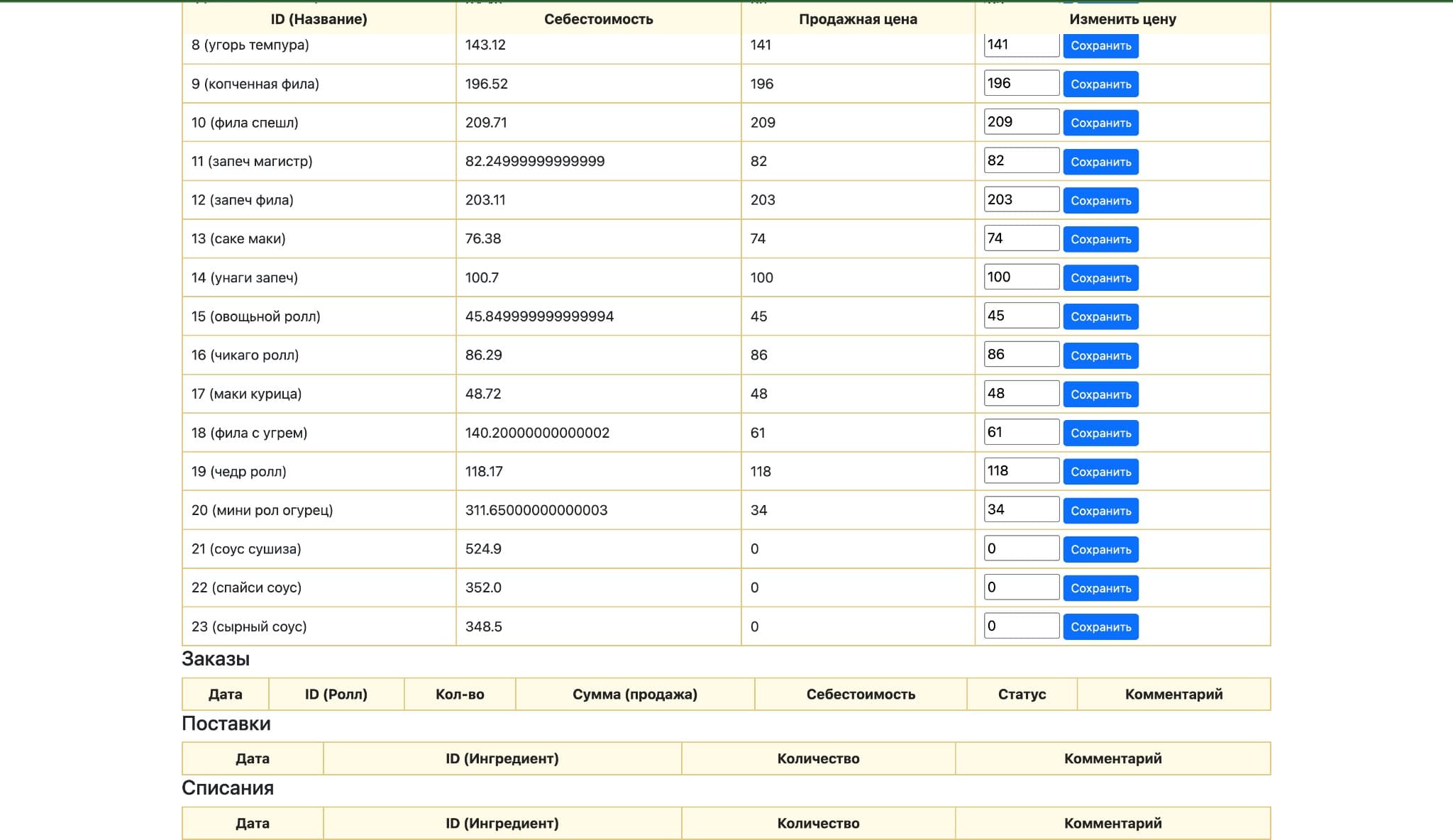Click Количество header in Поставки table

pos(818,758)
